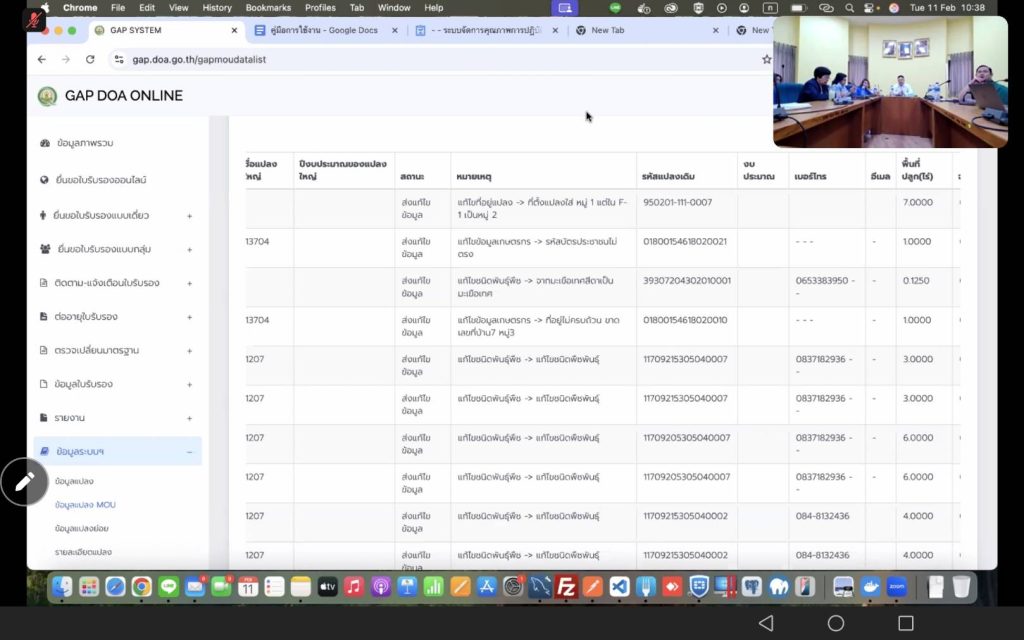Viewport: 1024px width, 640px height.
Task: Click the GAP DOA ONLINE logo icon
Action: point(47,96)
